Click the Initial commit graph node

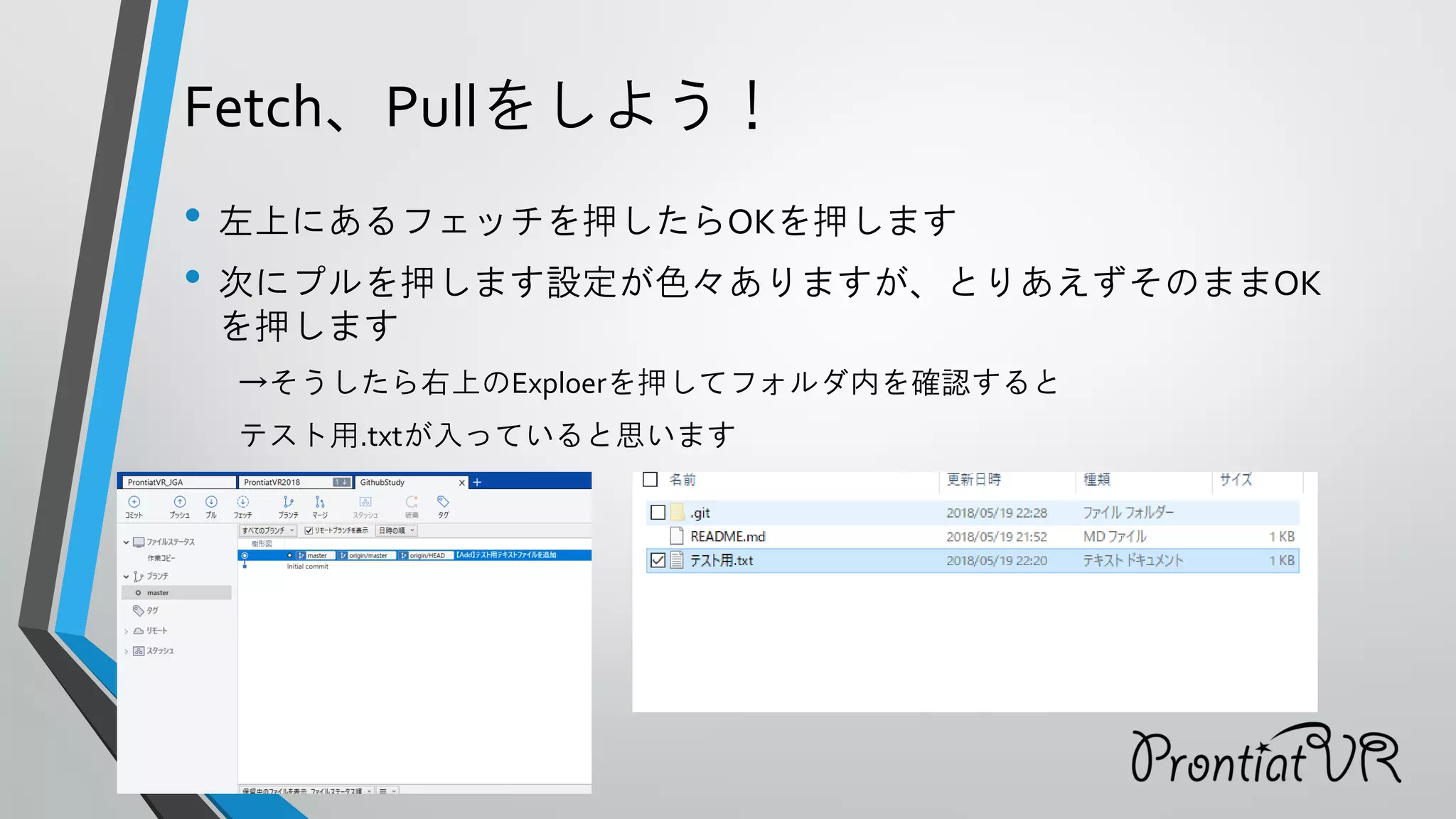245,567
